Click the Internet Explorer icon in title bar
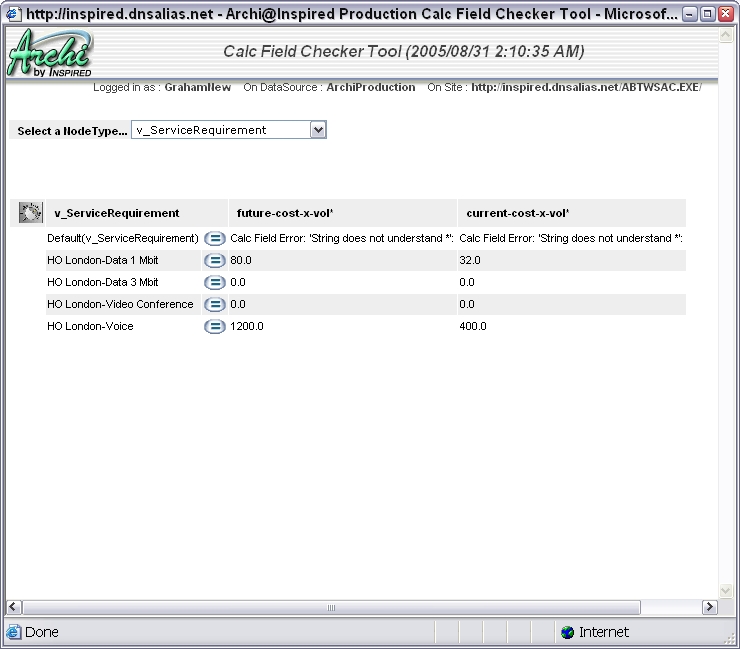This screenshot has height=649, width=740. coord(13,14)
